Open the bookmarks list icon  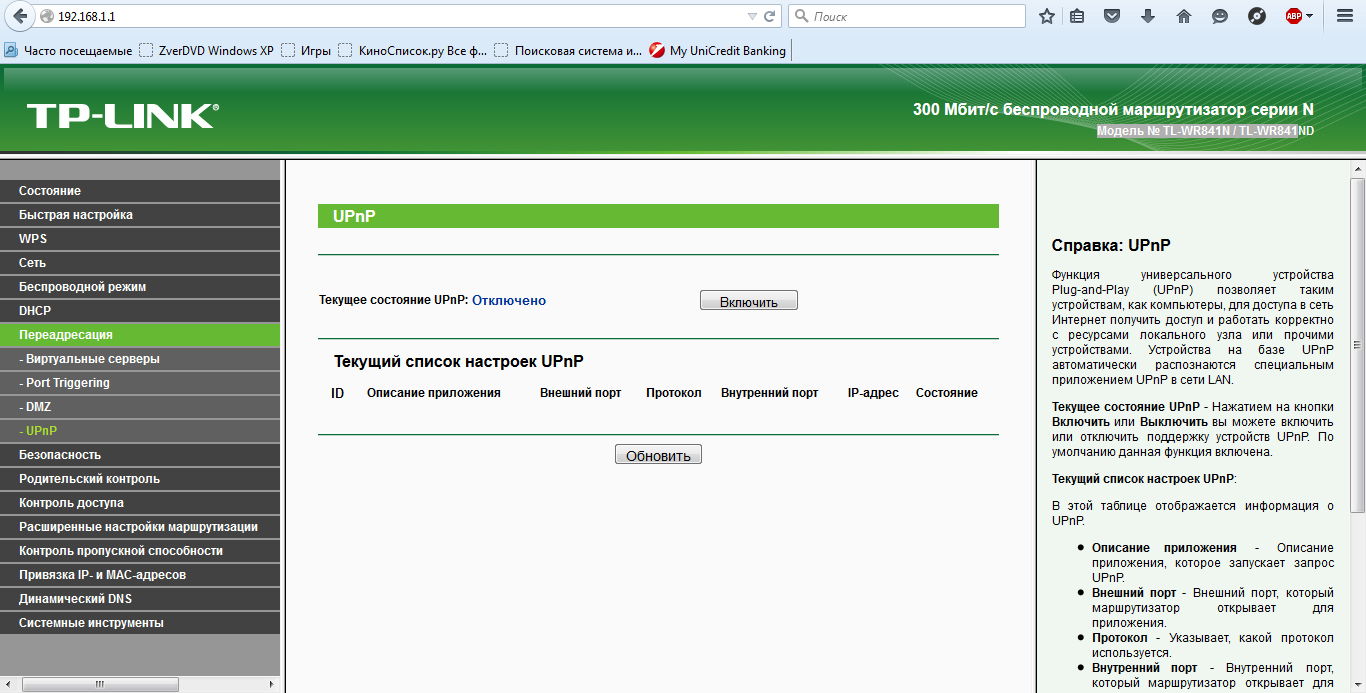coord(1077,16)
